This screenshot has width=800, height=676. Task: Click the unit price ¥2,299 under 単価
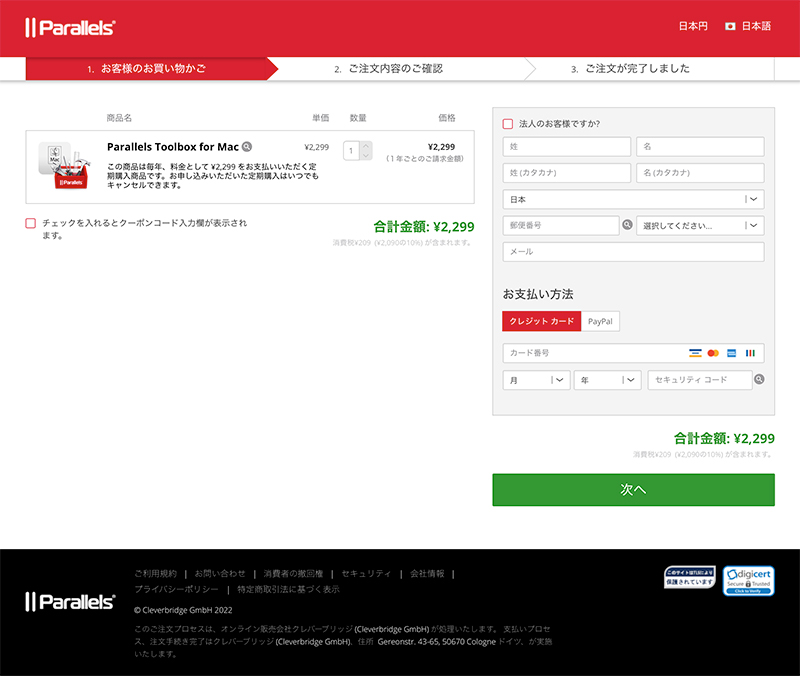coord(316,147)
